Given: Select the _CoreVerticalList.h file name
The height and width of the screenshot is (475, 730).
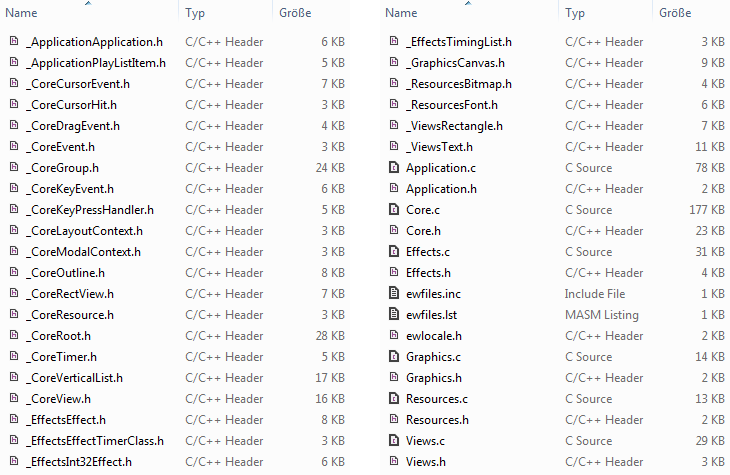Looking at the screenshot, I should (74, 378).
